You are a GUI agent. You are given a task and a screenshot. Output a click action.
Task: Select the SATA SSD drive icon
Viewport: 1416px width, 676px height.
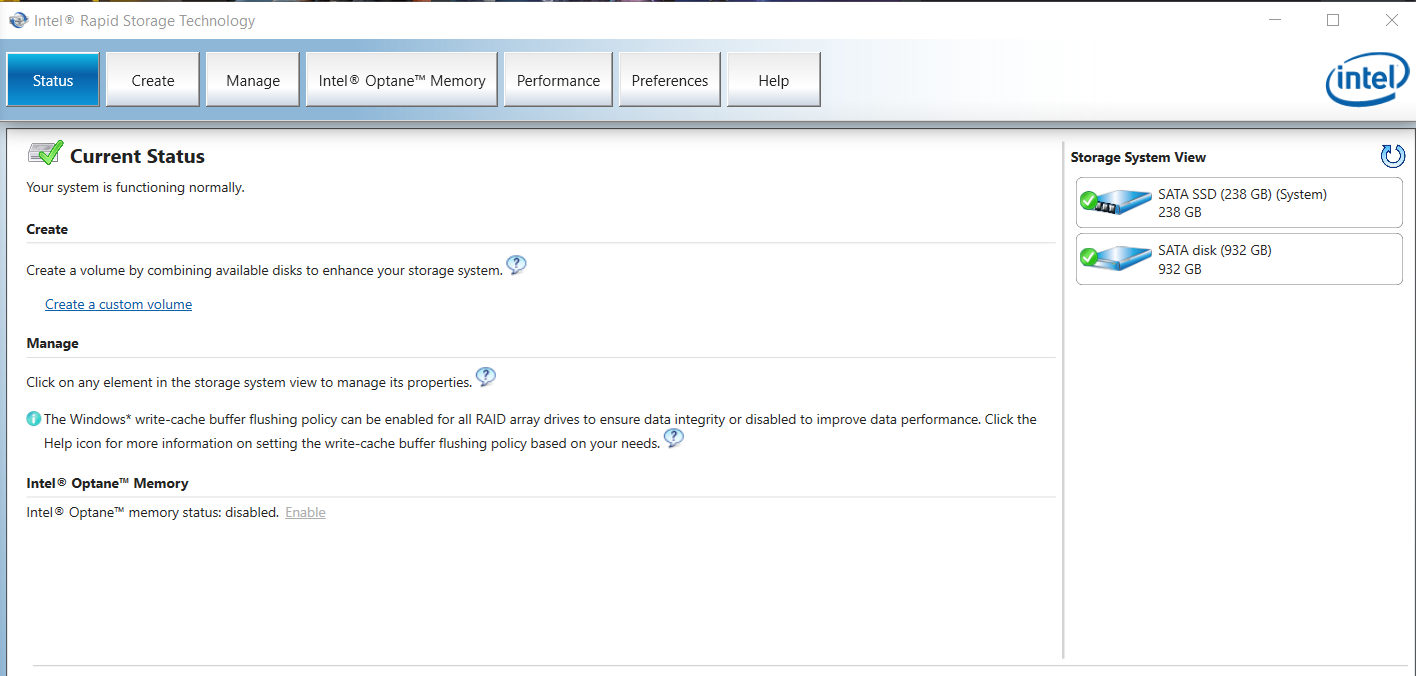(x=1116, y=203)
